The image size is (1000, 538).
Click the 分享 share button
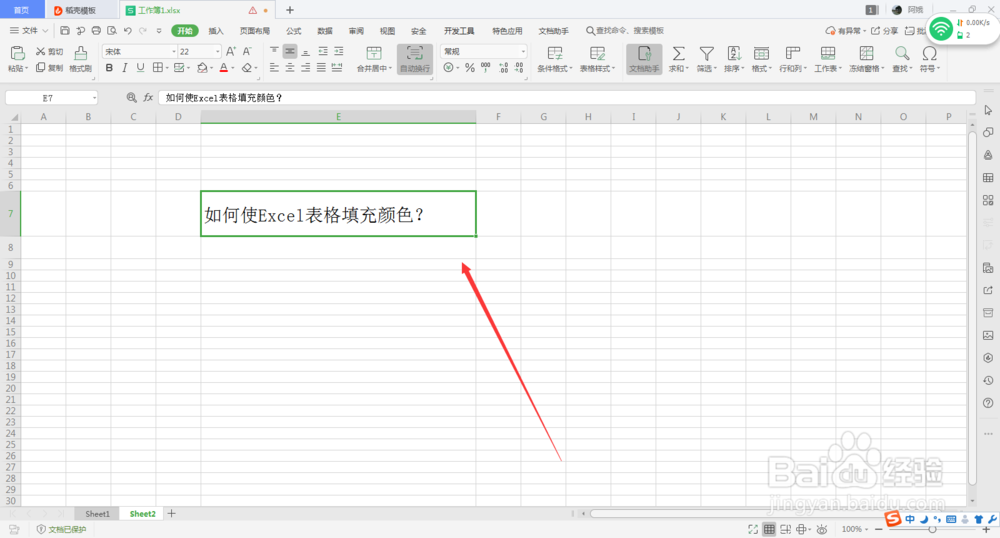[885, 31]
